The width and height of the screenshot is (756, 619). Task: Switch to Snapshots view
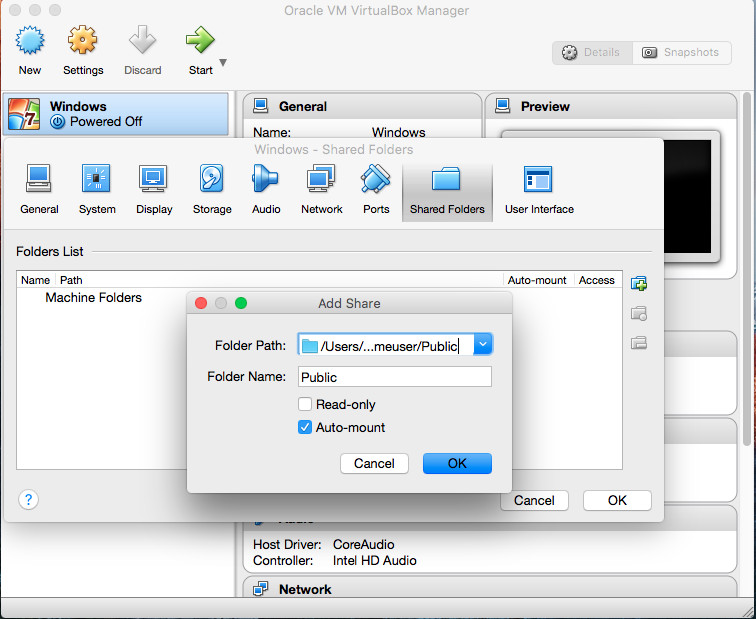[x=682, y=53]
